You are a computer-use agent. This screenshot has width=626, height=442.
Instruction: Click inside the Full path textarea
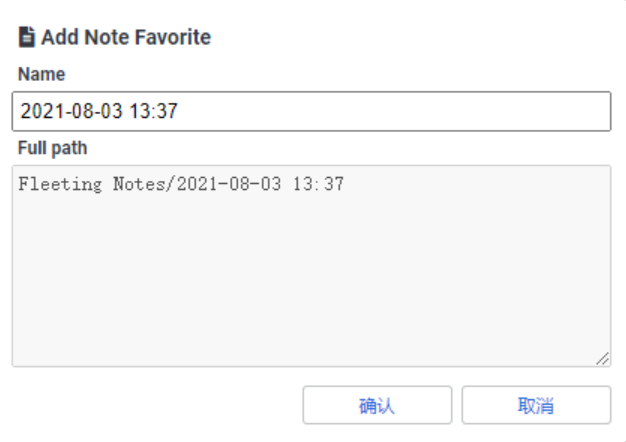311,266
